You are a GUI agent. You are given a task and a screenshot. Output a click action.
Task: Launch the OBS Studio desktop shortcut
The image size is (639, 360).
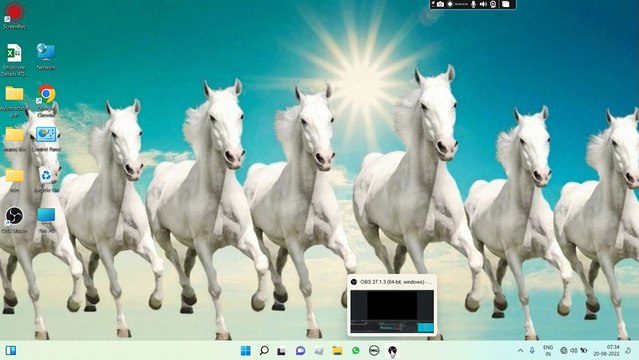pos(14,220)
